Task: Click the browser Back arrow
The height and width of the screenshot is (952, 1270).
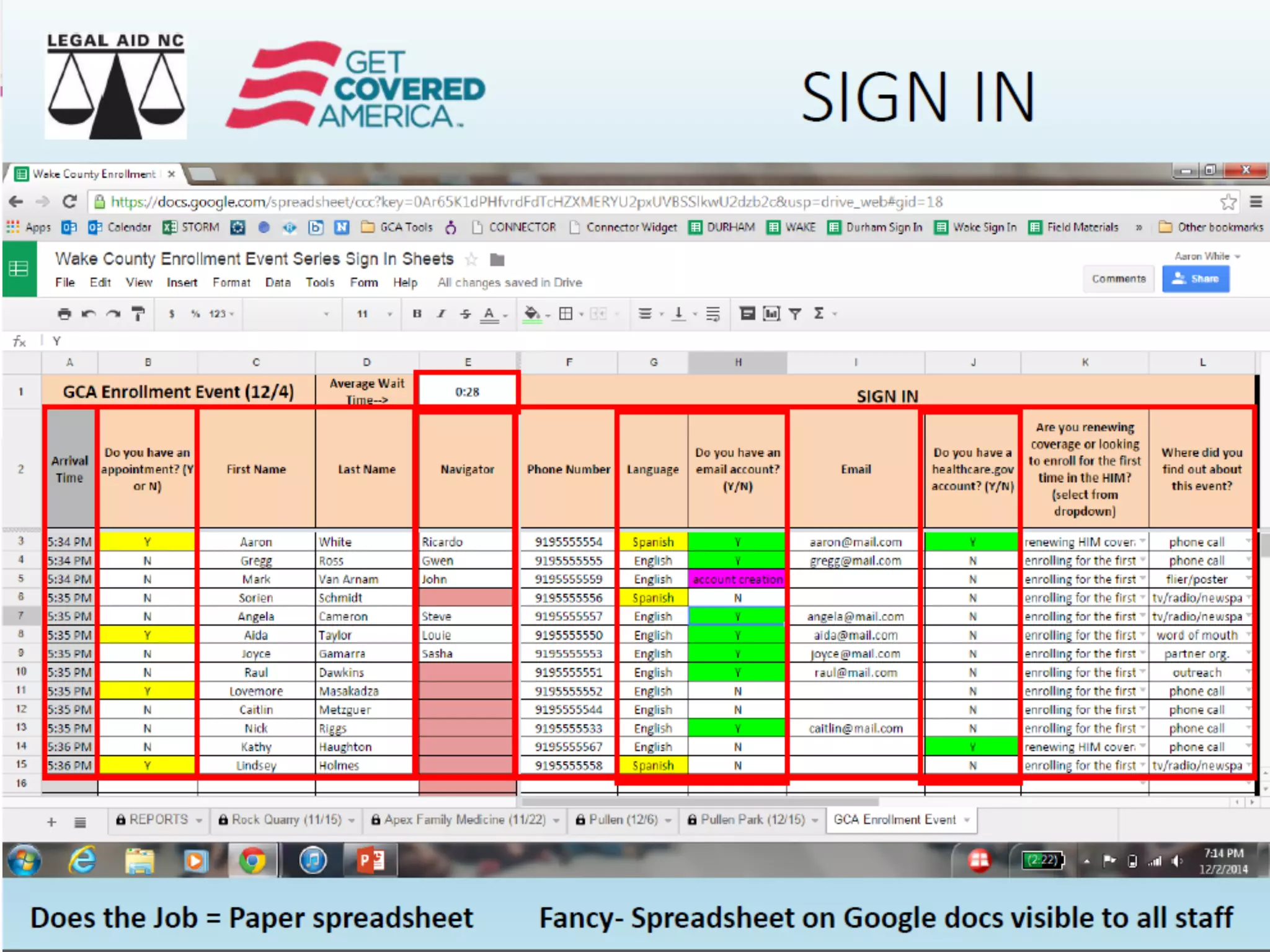Action: (16, 201)
